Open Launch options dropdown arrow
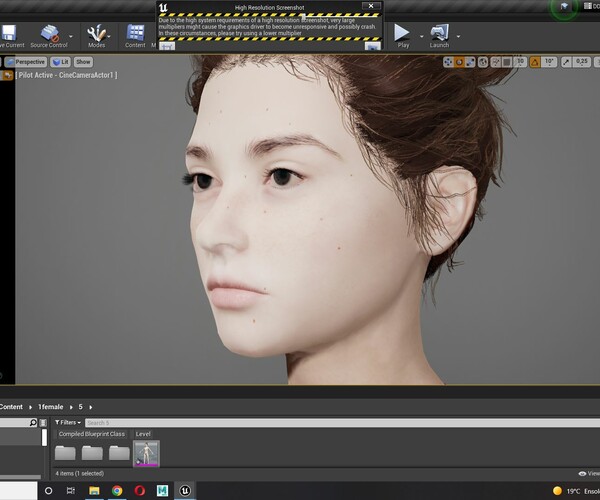The image size is (600, 500). point(458,36)
